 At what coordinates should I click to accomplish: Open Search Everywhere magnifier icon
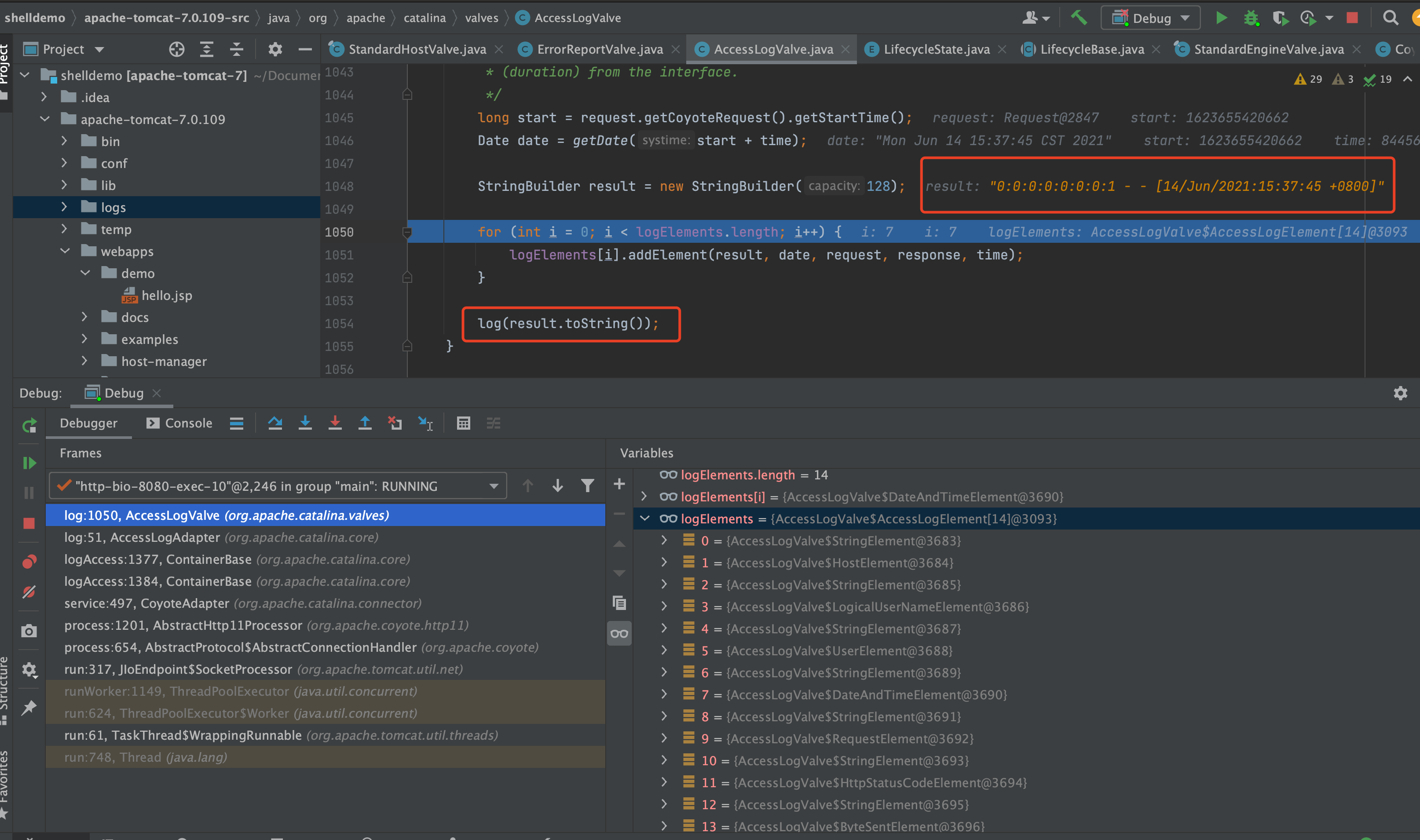click(x=1390, y=18)
